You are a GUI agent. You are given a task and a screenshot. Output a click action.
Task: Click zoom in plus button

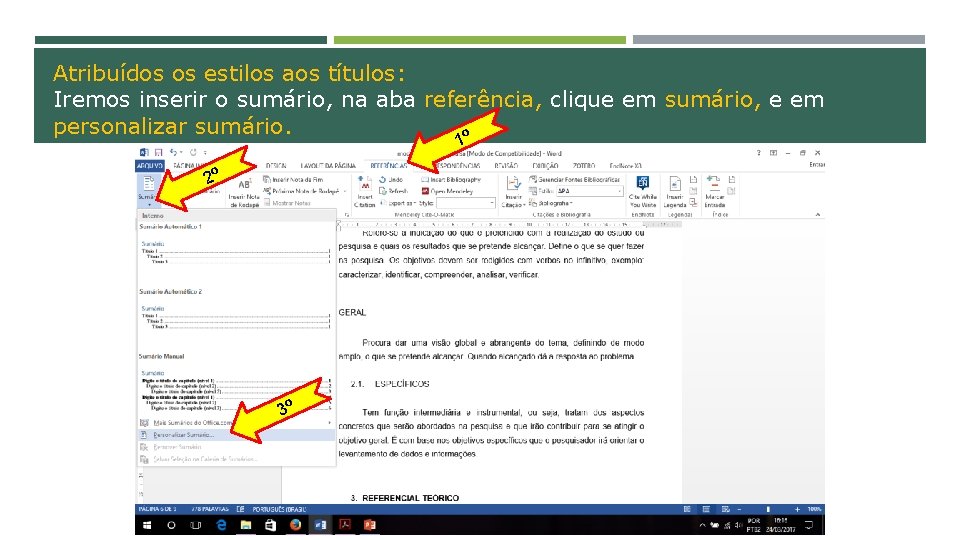[797, 509]
